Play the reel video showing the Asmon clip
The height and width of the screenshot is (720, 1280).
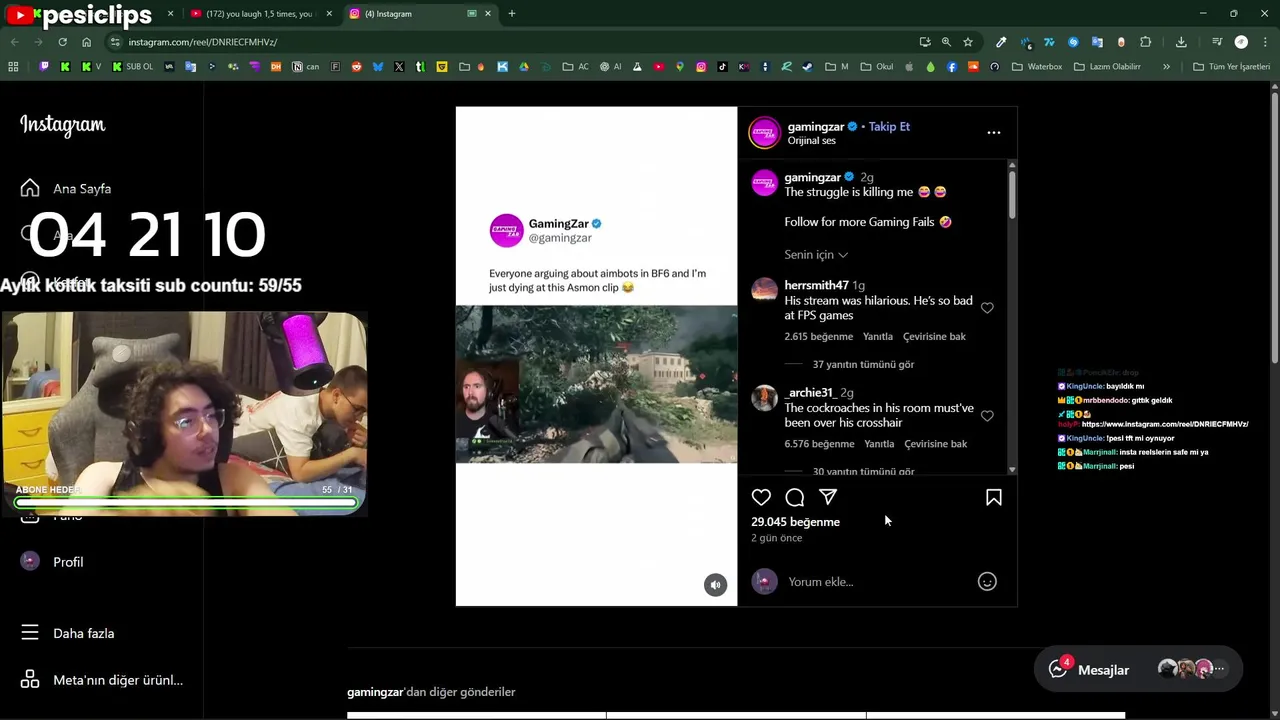coord(596,384)
